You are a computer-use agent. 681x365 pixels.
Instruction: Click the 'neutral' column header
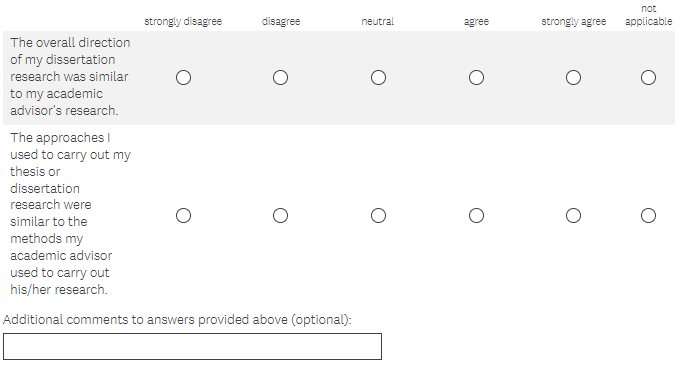pyautogui.click(x=377, y=21)
